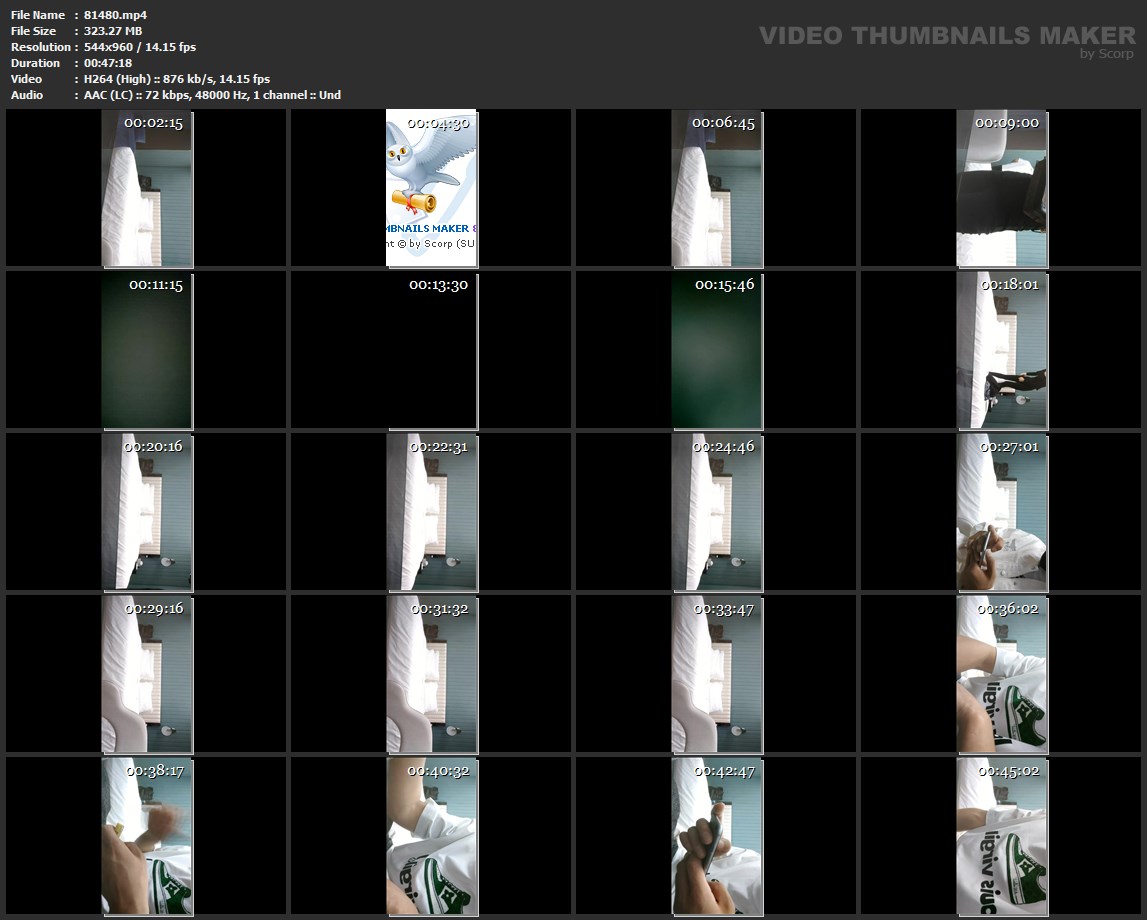Click the thumbnail stamped 00:09:00
The width and height of the screenshot is (1147, 920).
(x=1002, y=188)
